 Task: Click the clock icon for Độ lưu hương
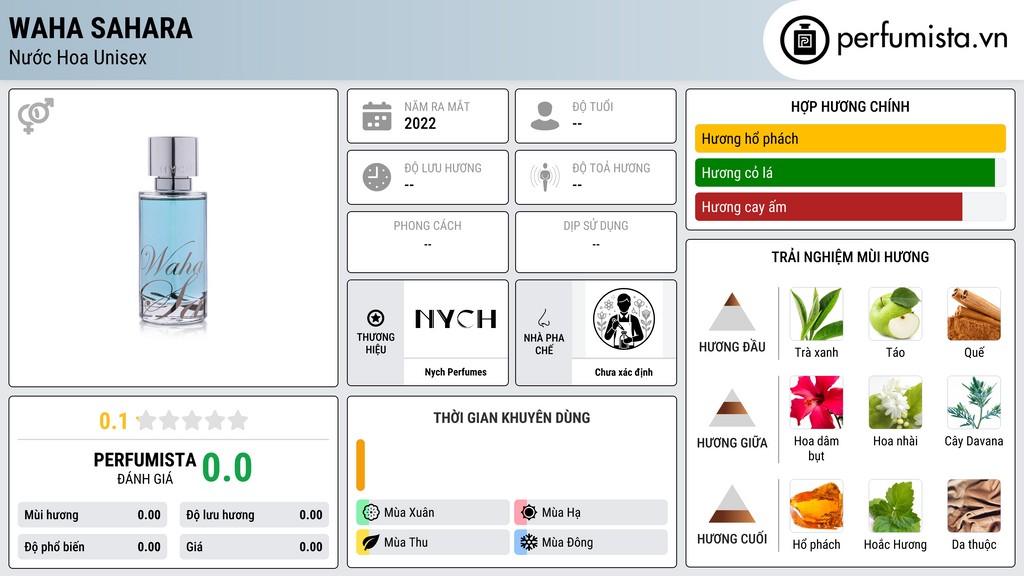[x=377, y=177]
